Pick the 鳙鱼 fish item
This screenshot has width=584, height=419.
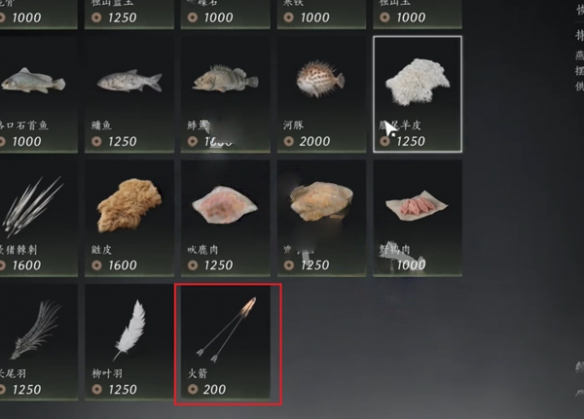(x=129, y=95)
